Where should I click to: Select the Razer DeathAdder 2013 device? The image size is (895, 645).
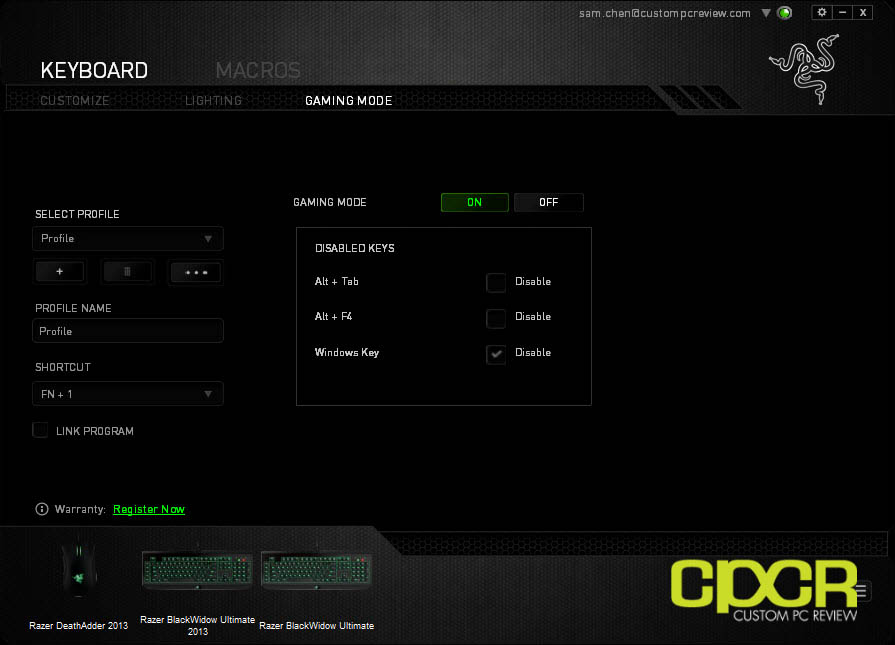tap(79, 585)
